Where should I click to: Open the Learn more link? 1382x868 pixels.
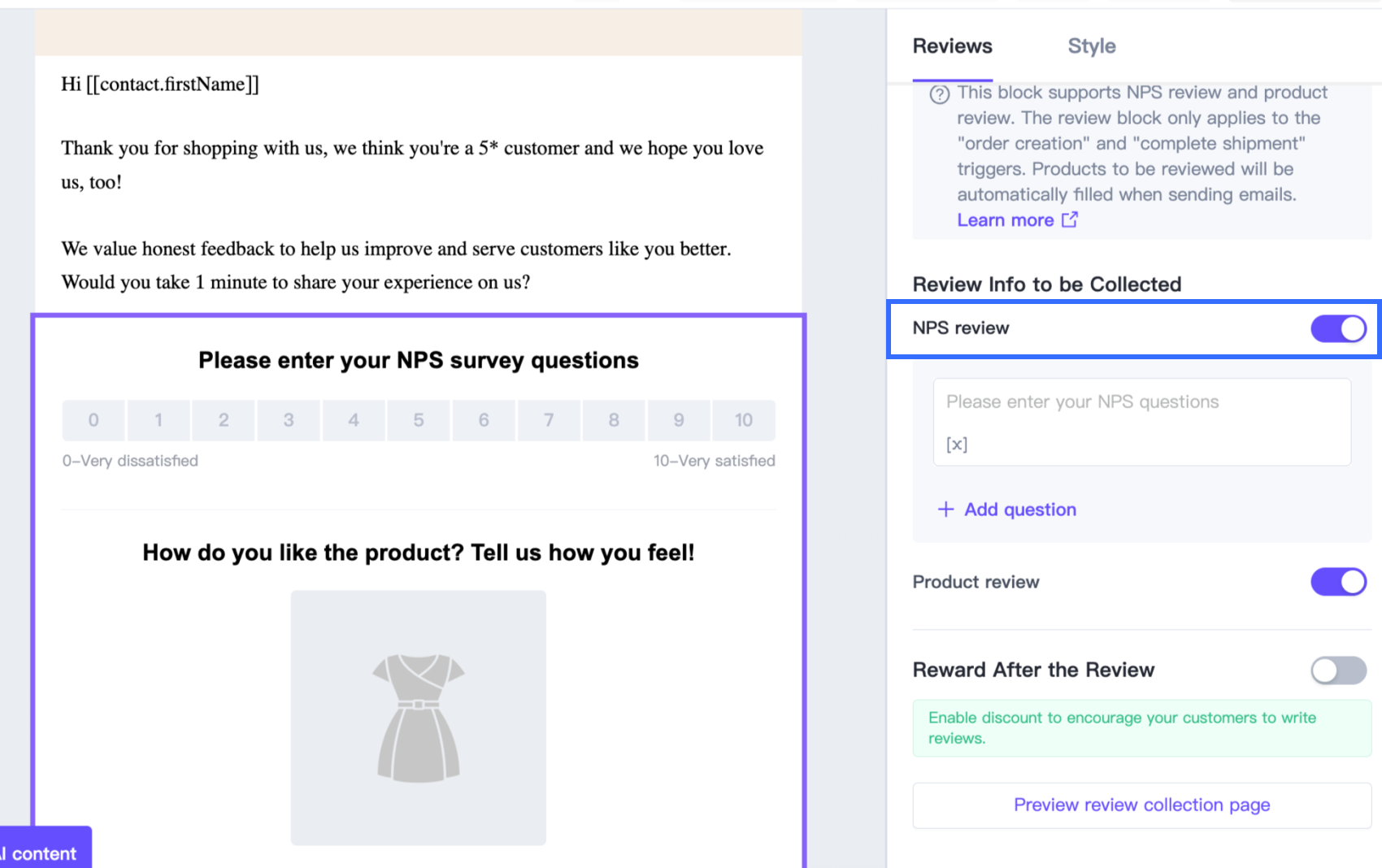pos(1005,220)
